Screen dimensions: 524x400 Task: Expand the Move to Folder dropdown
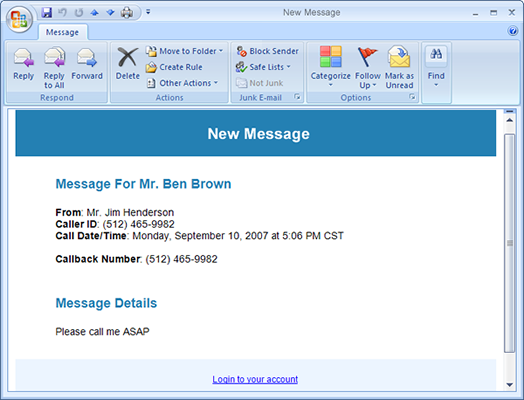(185, 51)
